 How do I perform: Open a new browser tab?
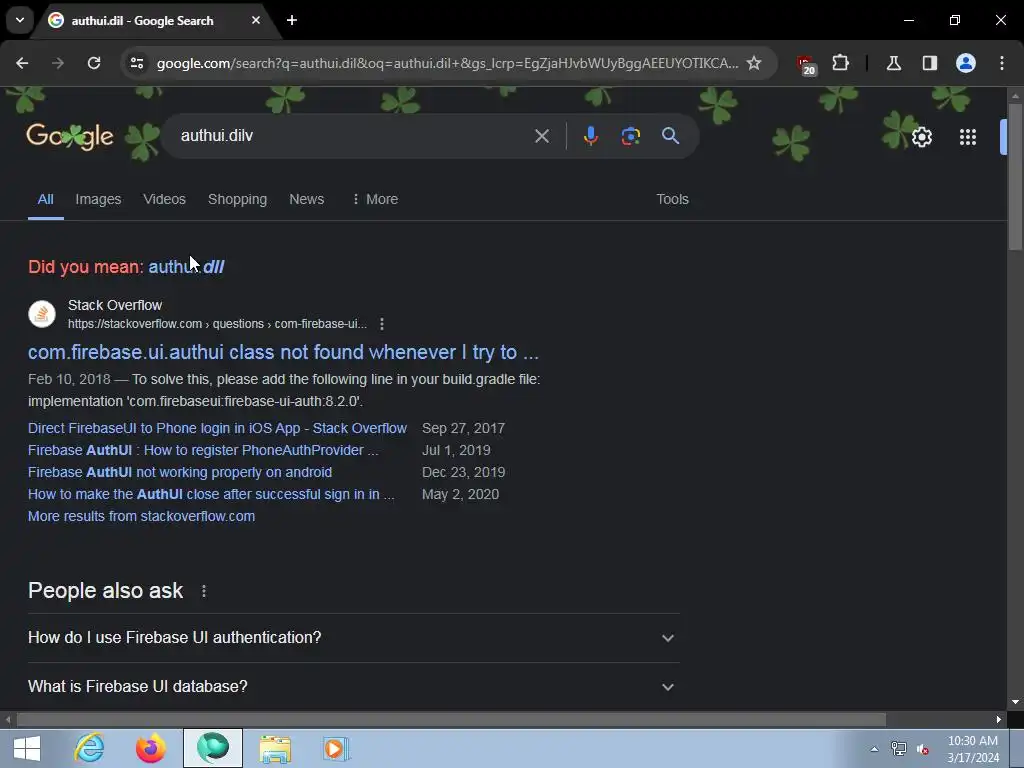pyautogui.click(x=292, y=20)
